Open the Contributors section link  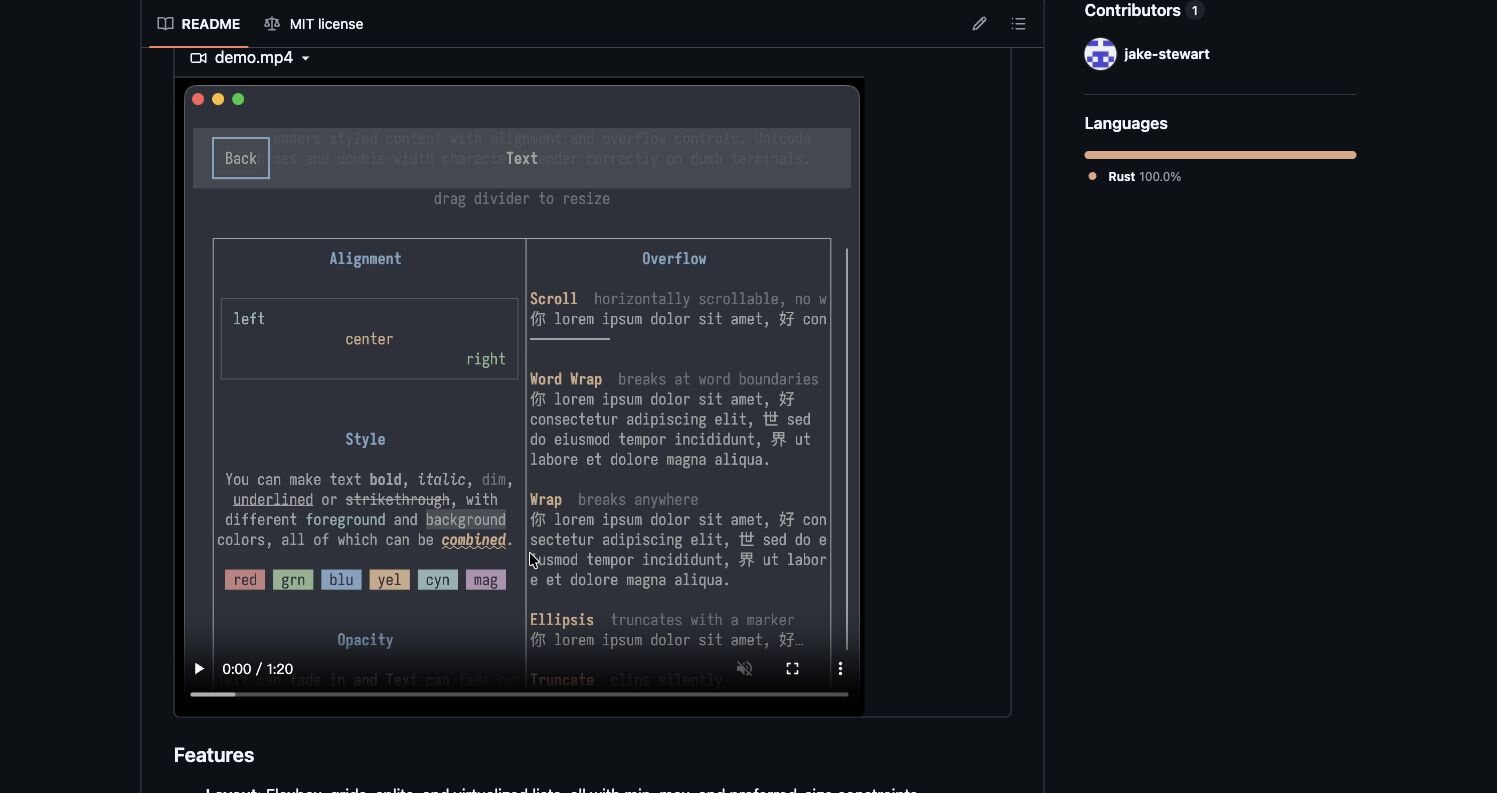coord(1132,11)
